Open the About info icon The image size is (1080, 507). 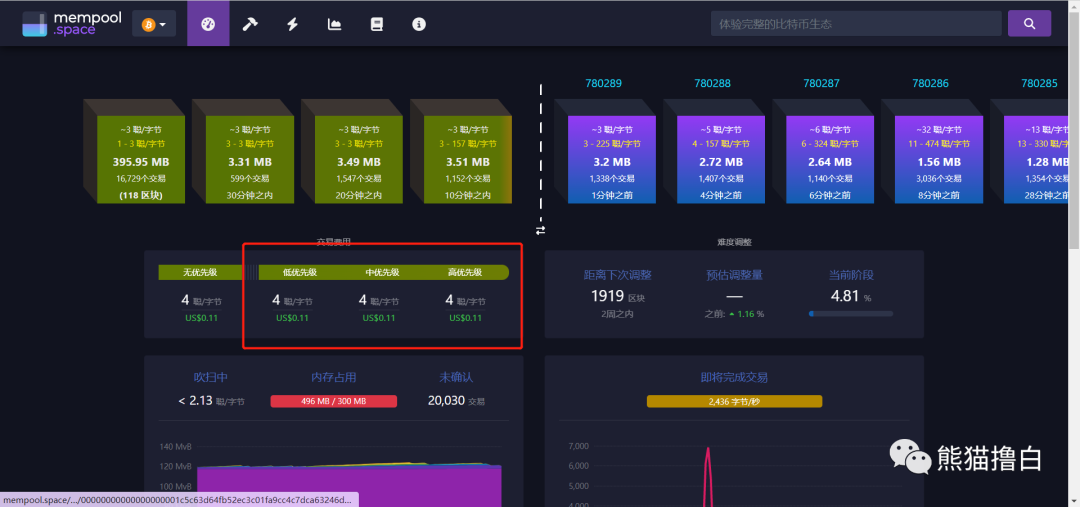(x=419, y=24)
